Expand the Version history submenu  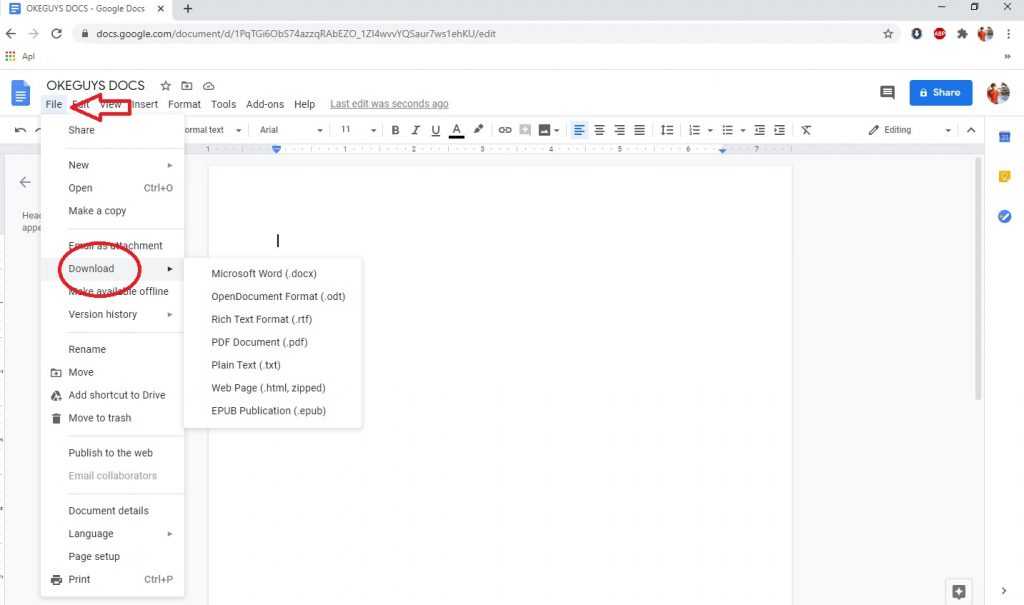112,314
